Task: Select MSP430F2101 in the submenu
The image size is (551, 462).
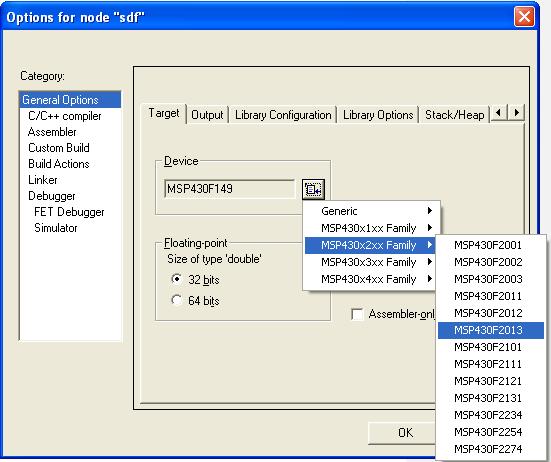Action: (x=491, y=347)
